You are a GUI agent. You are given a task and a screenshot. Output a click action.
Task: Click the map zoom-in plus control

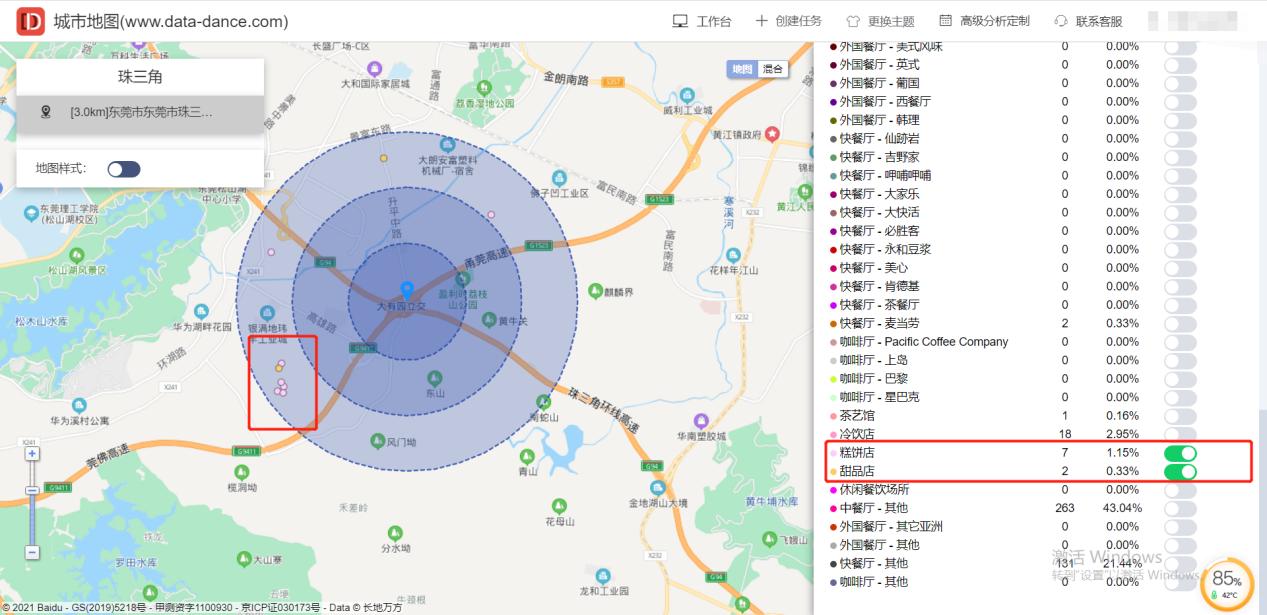(x=32, y=452)
